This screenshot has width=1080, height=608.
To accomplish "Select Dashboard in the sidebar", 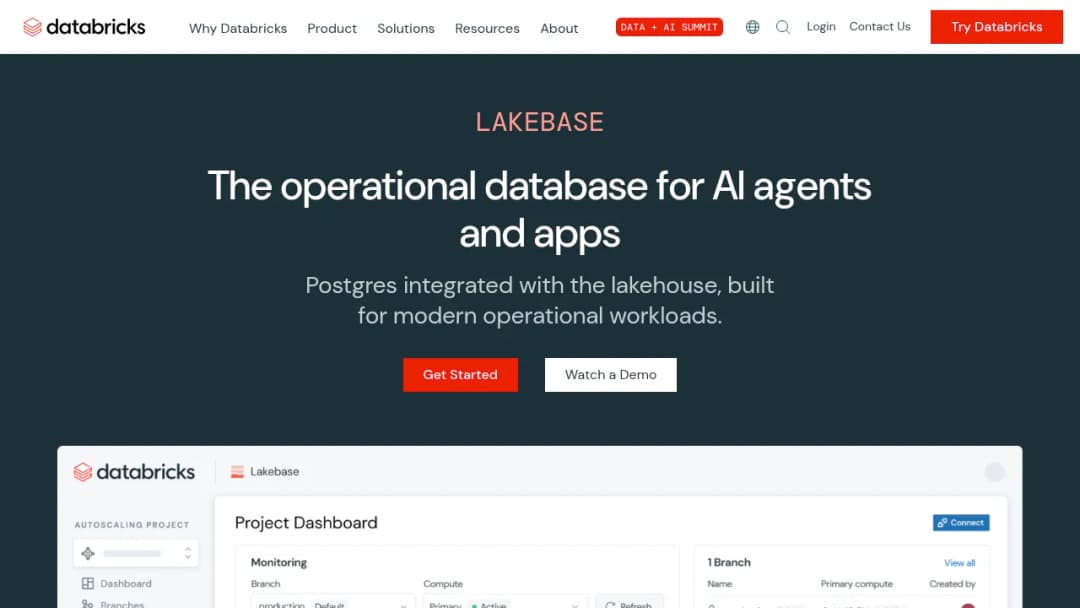I will (116, 583).
